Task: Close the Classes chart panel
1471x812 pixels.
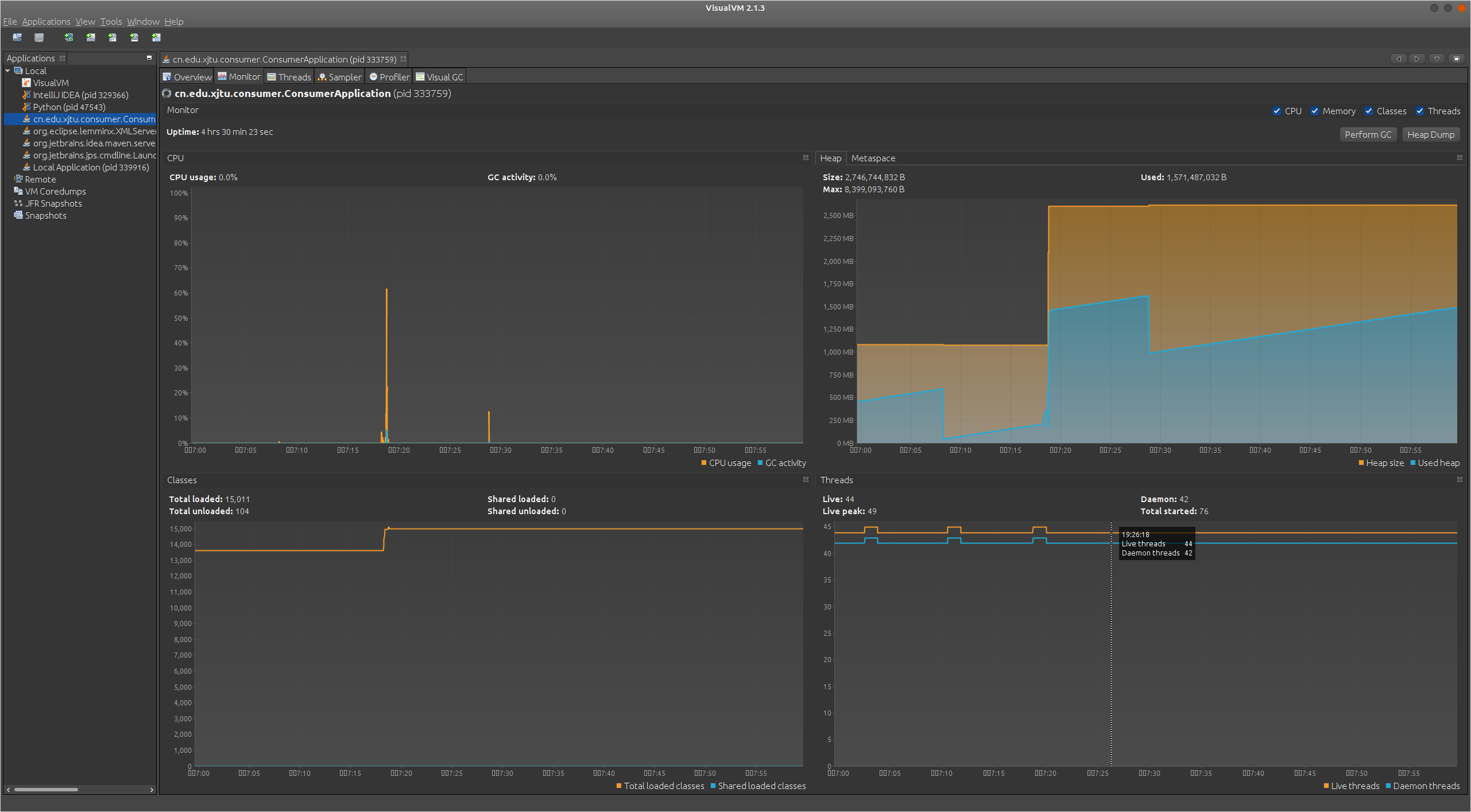Action: (x=806, y=480)
